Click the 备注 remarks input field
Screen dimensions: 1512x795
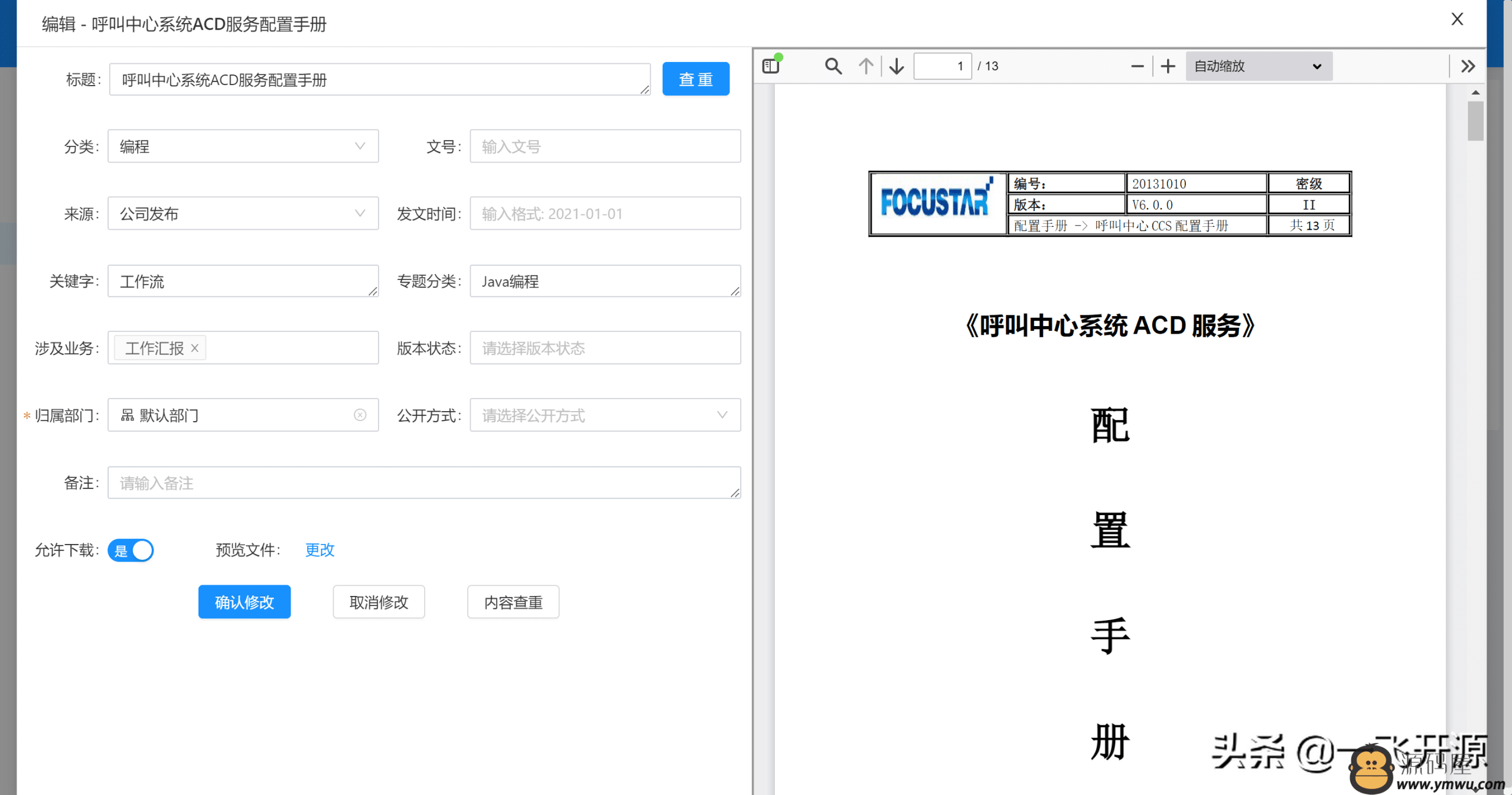coord(424,483)
